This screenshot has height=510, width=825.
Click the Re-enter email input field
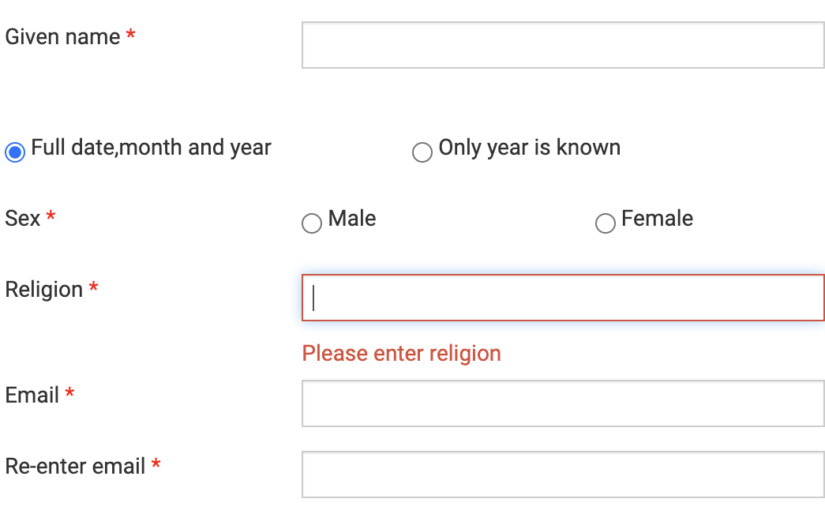562,474
